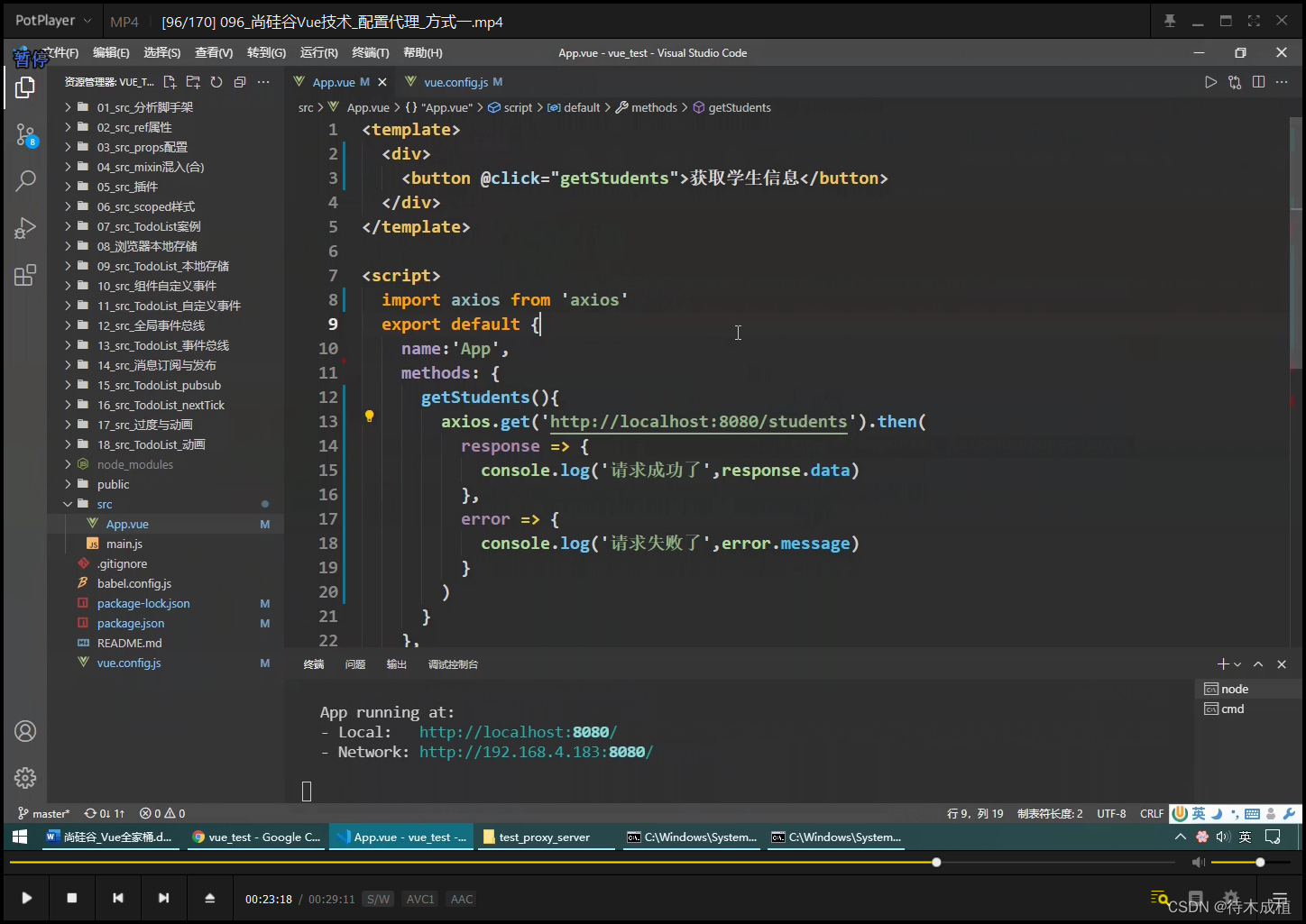Open Source Control view with badge
Screen dimensions: 1306x924
[x=26, y=135]
